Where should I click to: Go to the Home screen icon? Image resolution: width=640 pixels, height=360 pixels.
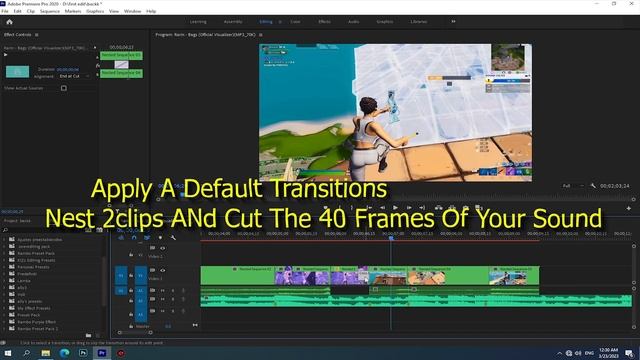tap(9, 22)
